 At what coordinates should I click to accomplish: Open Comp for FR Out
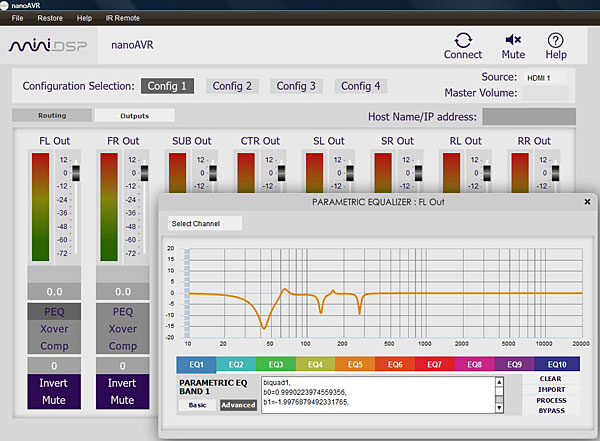(x=123, y=346)
